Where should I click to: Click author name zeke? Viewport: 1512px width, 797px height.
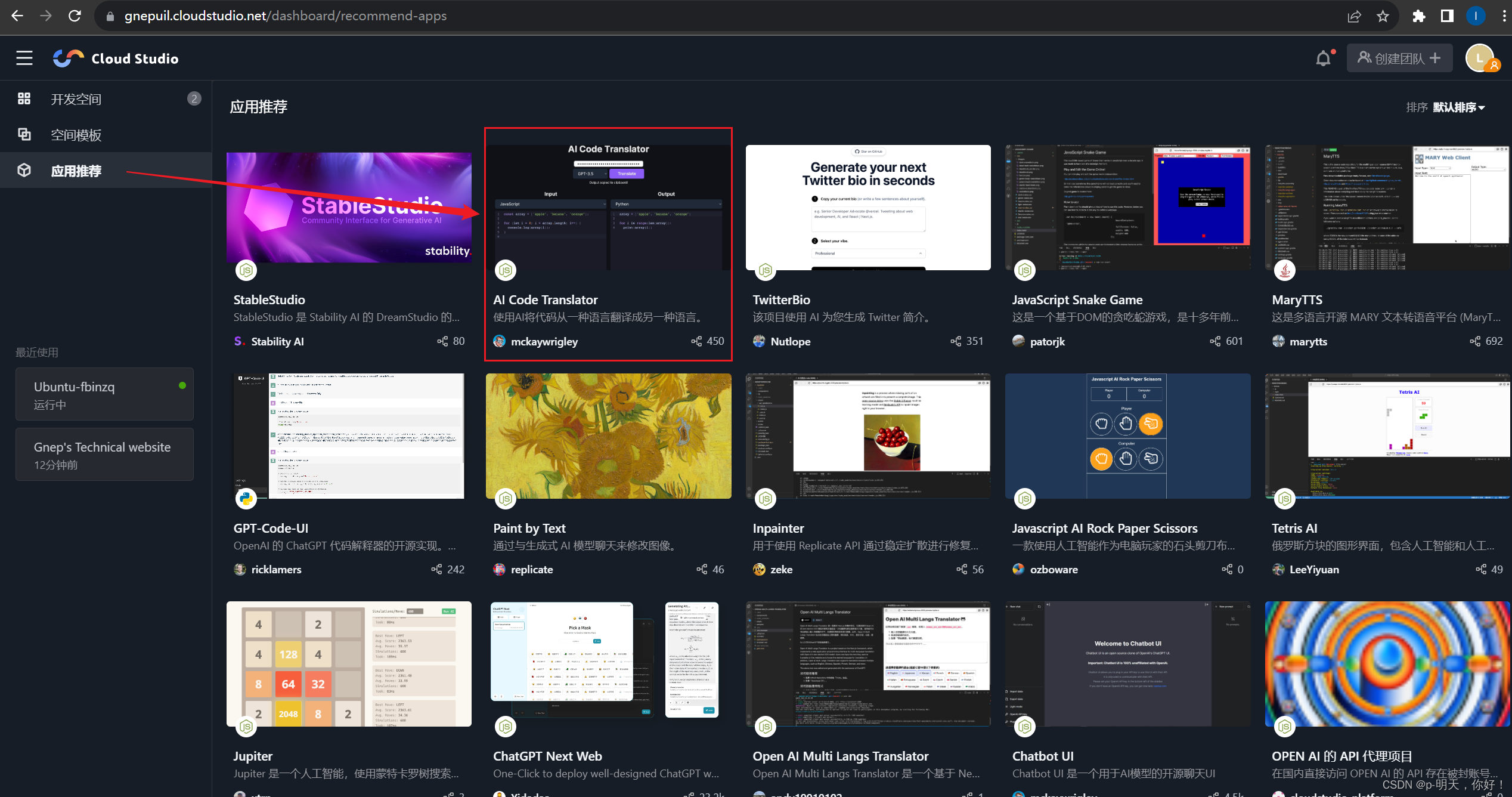coord(782,570)
